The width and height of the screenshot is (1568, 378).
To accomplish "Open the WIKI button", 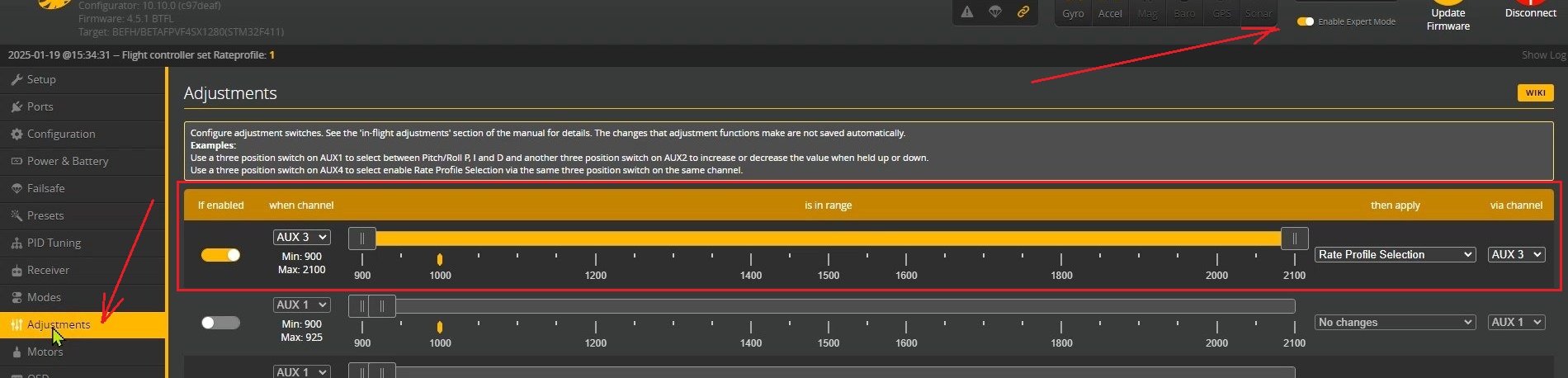I will 1535,92.
